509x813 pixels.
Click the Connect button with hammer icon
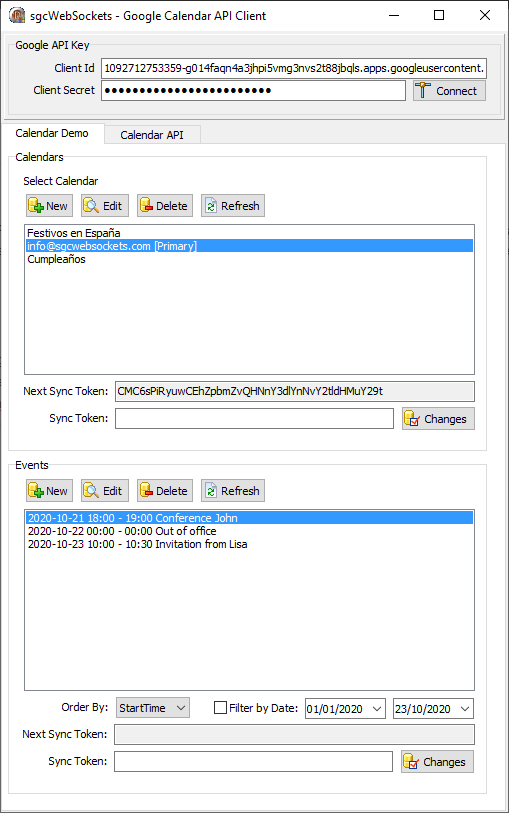point(449,91)
